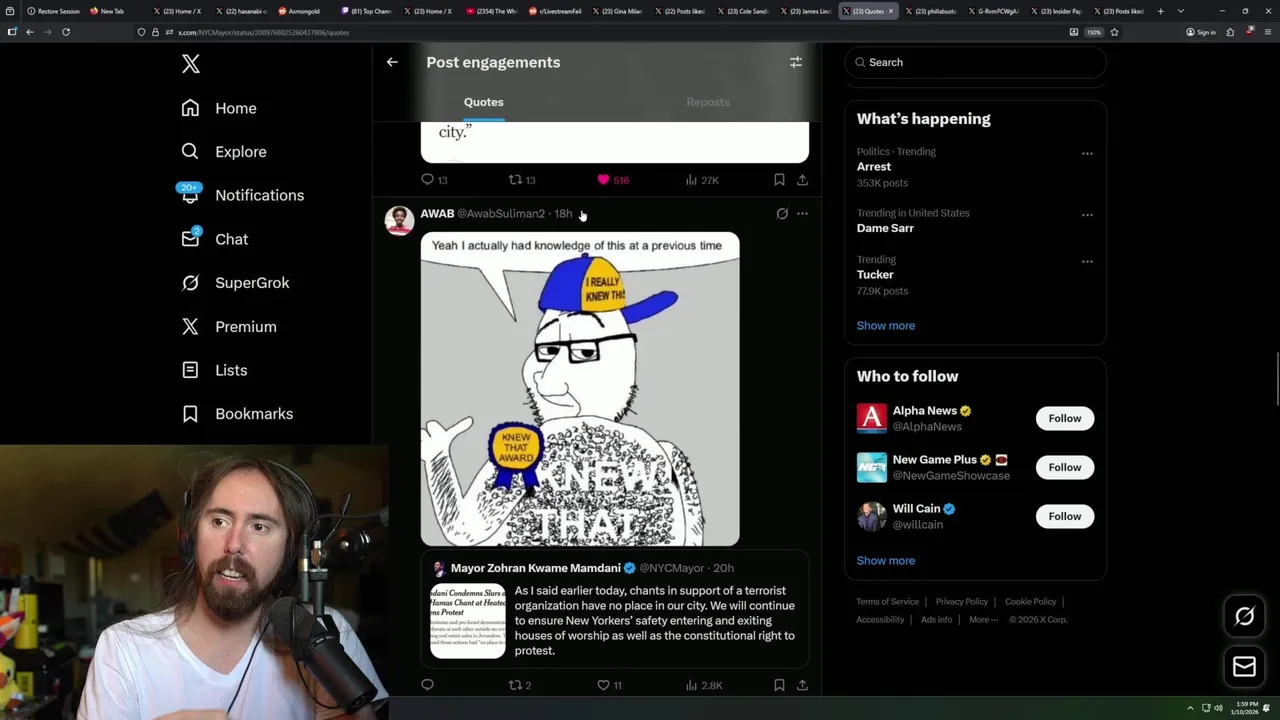The height and width of the screenshot is (720, 1280).
Task: Follow New Game Plus
Action: coord(1065,467)
